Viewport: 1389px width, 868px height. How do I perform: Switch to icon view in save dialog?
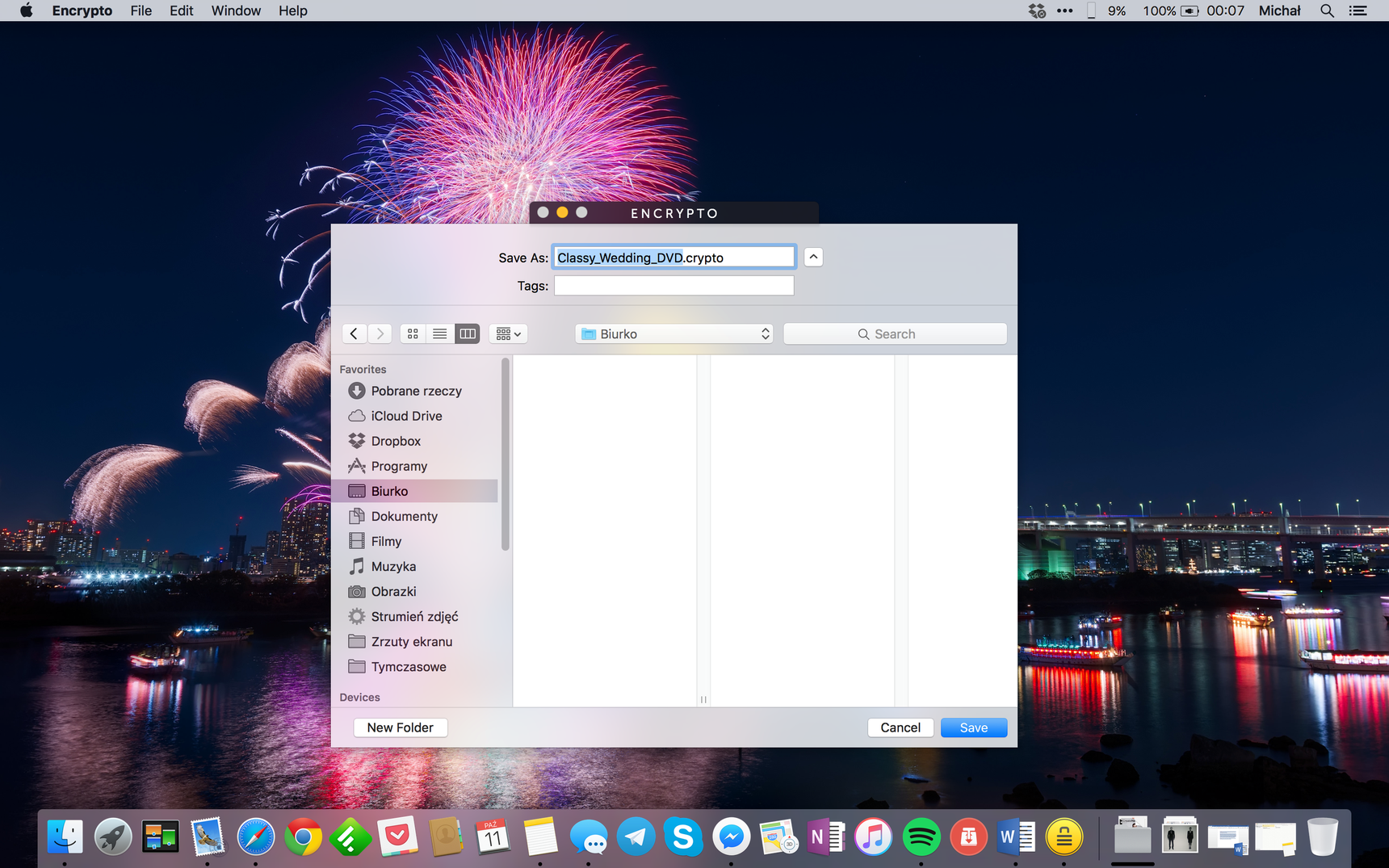point(413,333)
